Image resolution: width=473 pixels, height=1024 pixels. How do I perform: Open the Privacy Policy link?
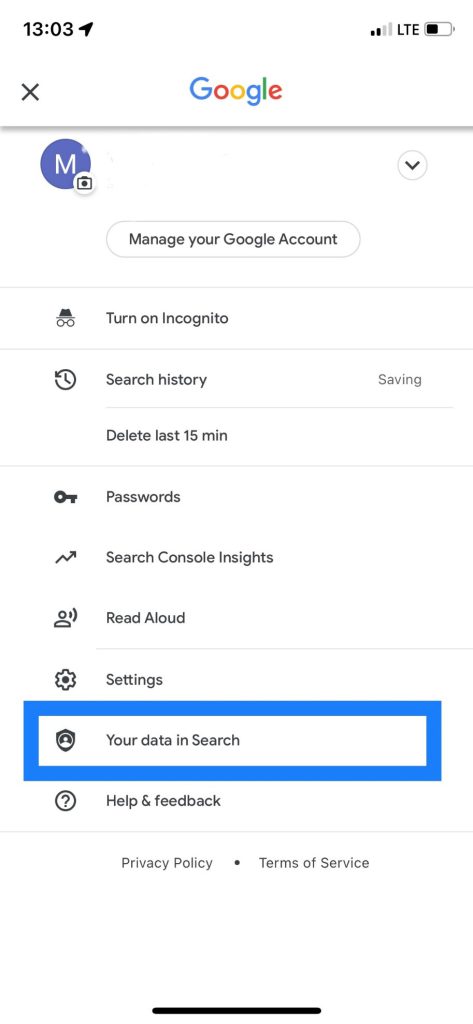(x=167, y=863)
